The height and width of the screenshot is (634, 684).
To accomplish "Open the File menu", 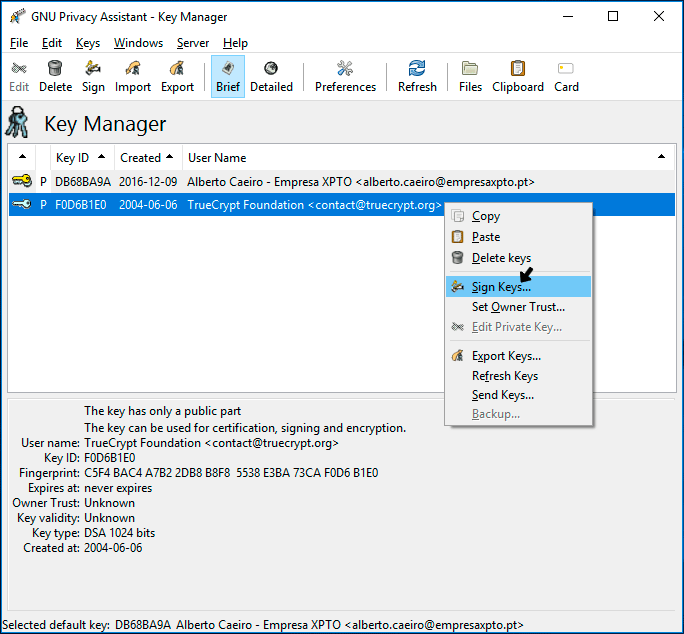I will 19,43.
